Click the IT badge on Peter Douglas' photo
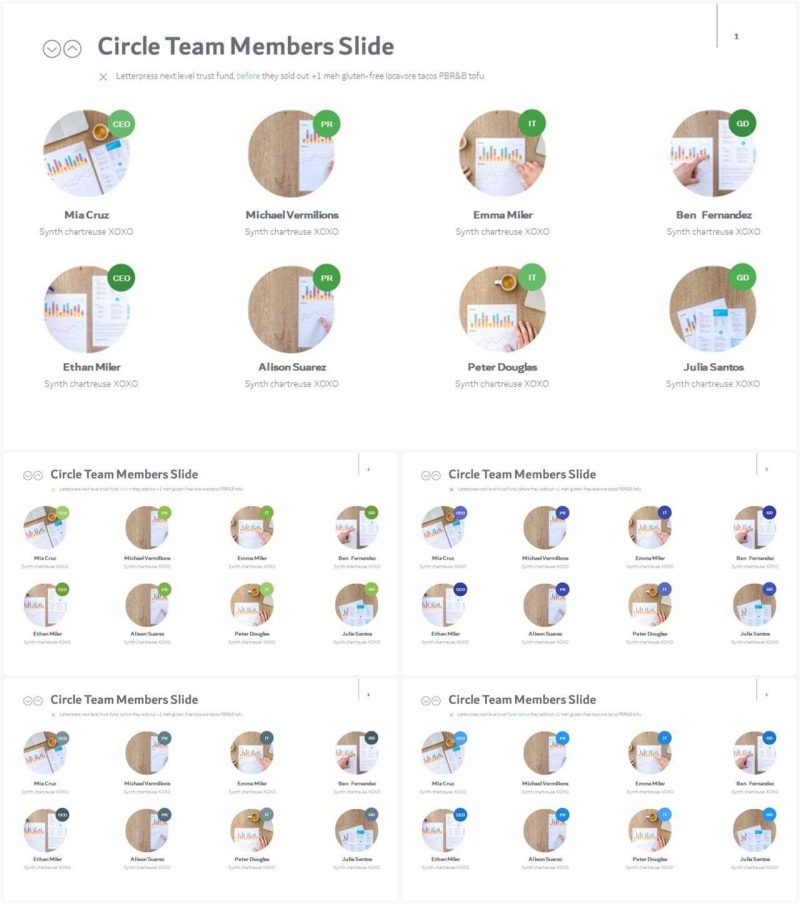Viewport: 800px width, 904px height. pos(531,277)
